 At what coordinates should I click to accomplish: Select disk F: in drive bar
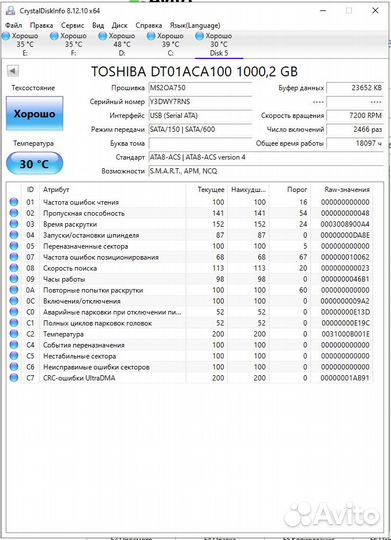click(x=70, y=44)
